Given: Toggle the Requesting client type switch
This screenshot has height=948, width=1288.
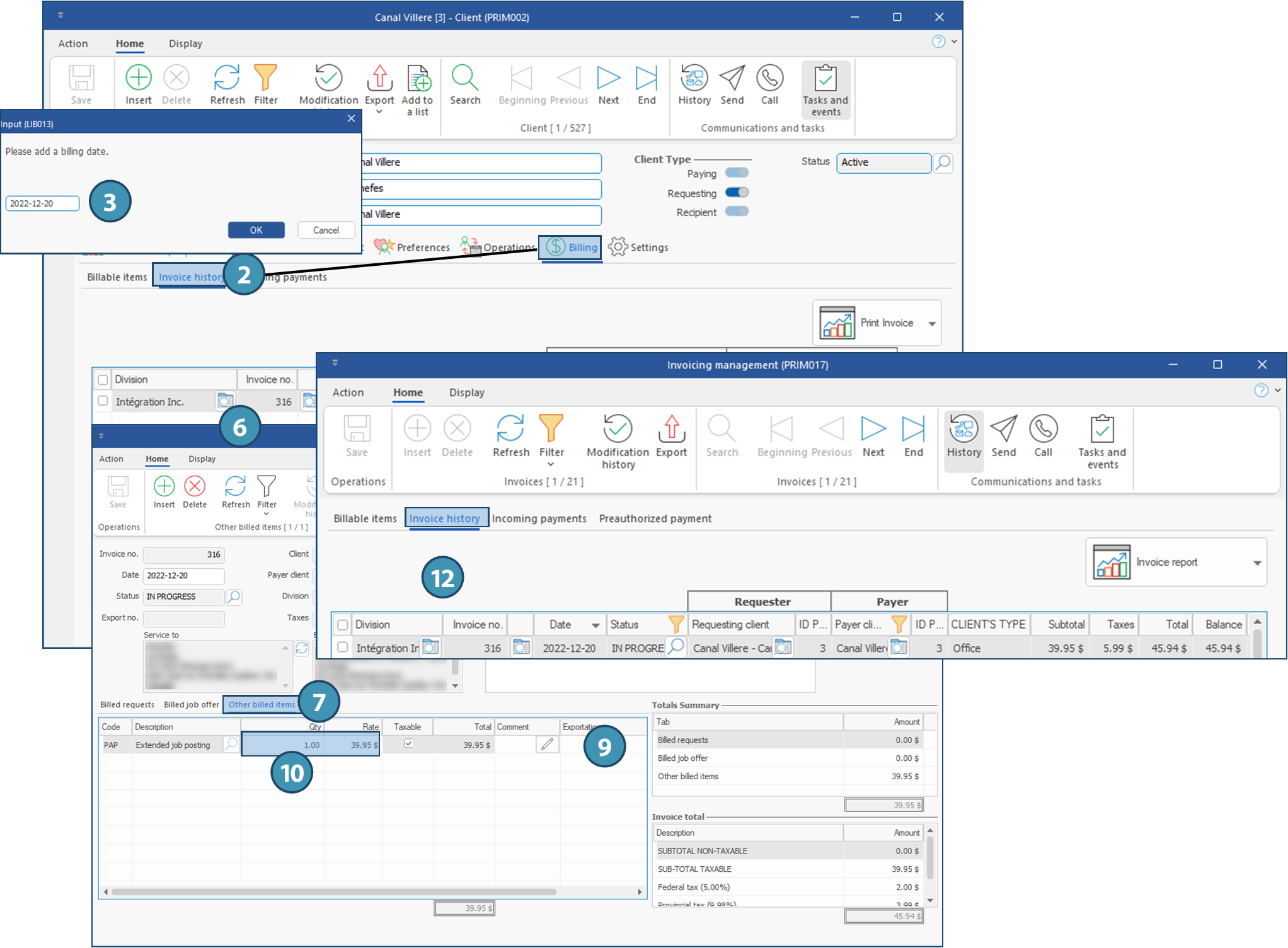Looking at the screenshot, I should pos(736,193).
